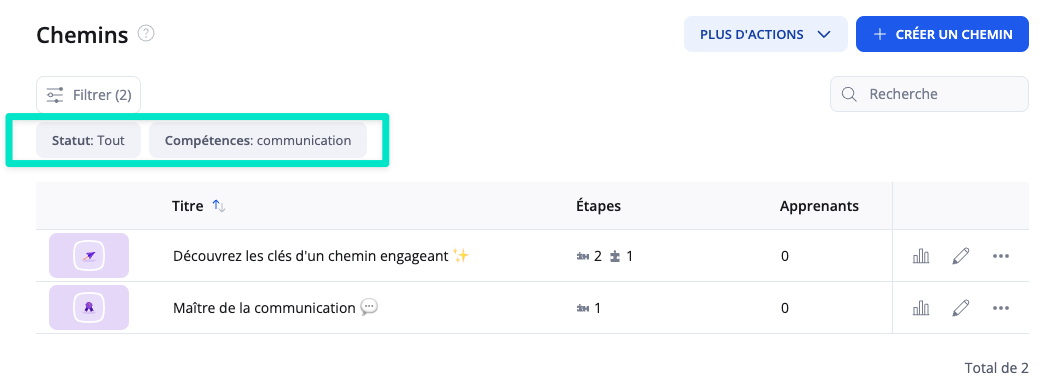Open three-dot menu for Maître de la communication
This screenshot has width=1060, height=391.
(x=1001, y=308)
